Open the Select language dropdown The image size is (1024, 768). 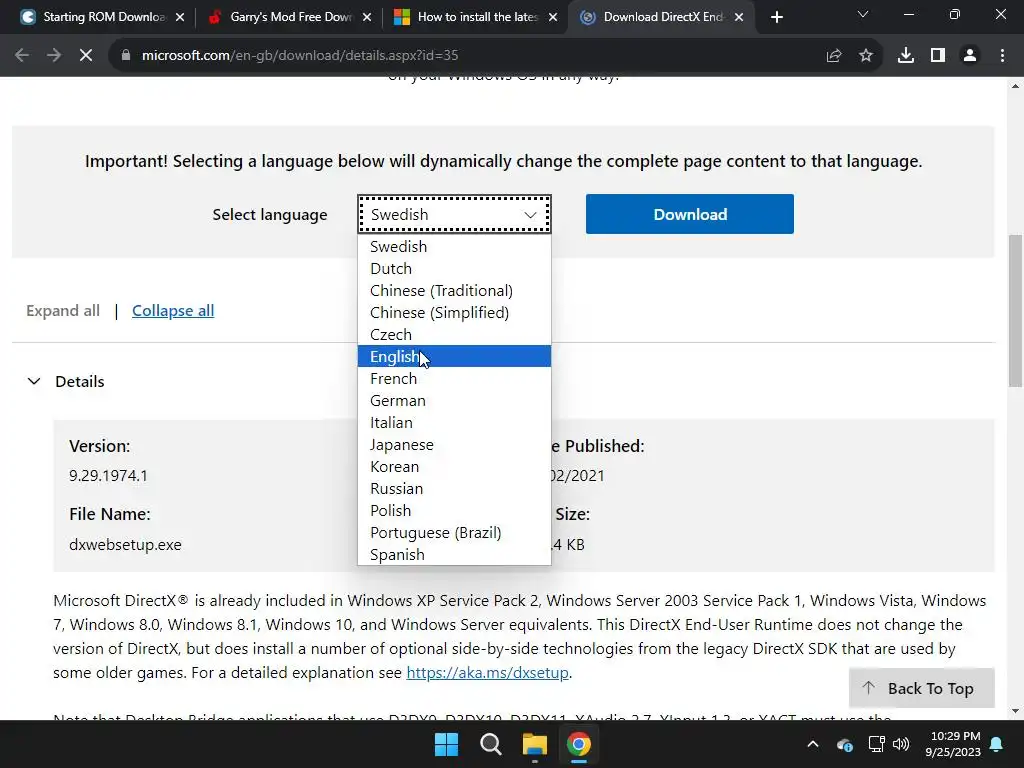tap(454, 214)
